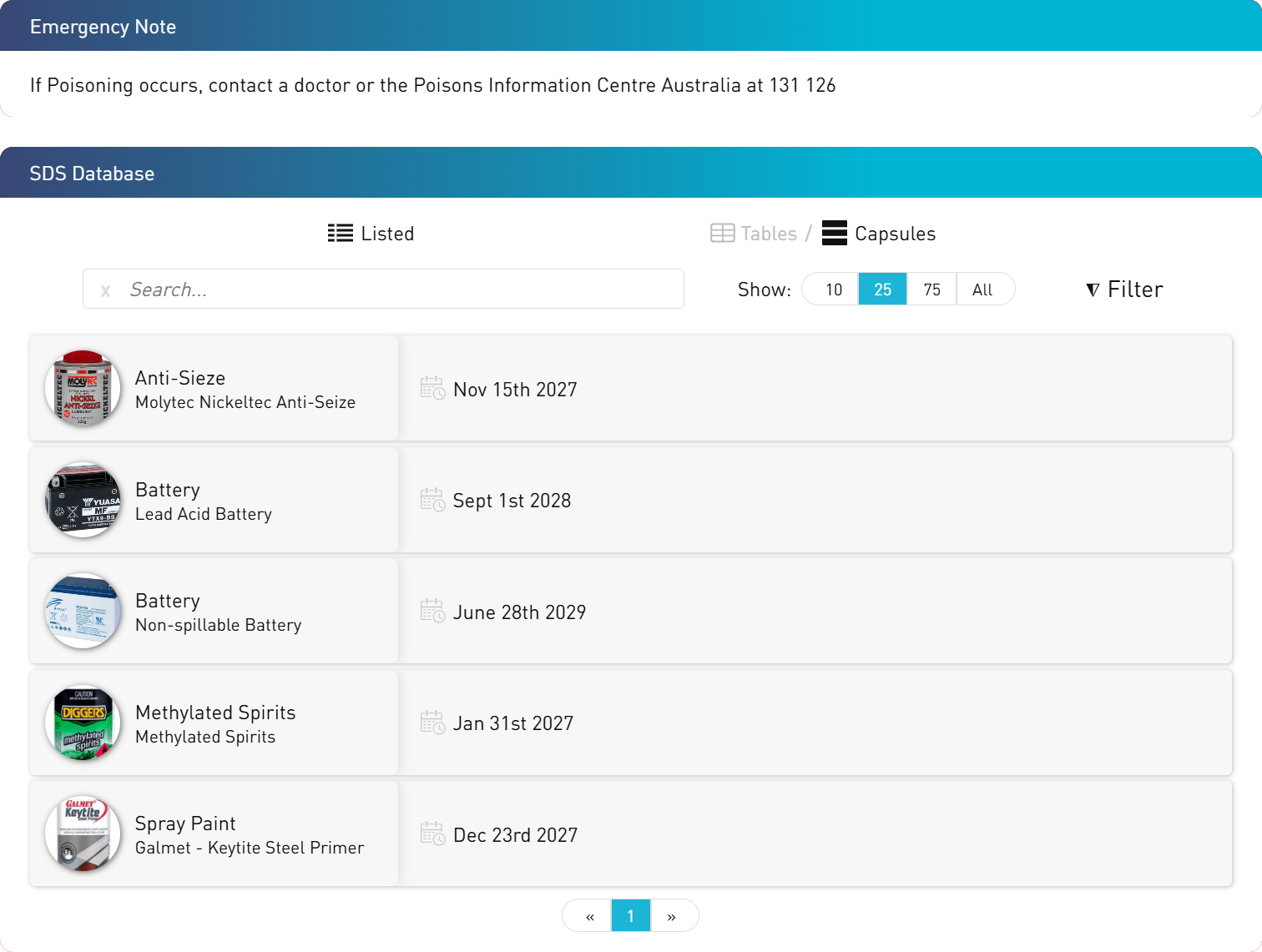
Task: Click calendar icon beside Nov 15th 2027
Action: click(432, 388)
